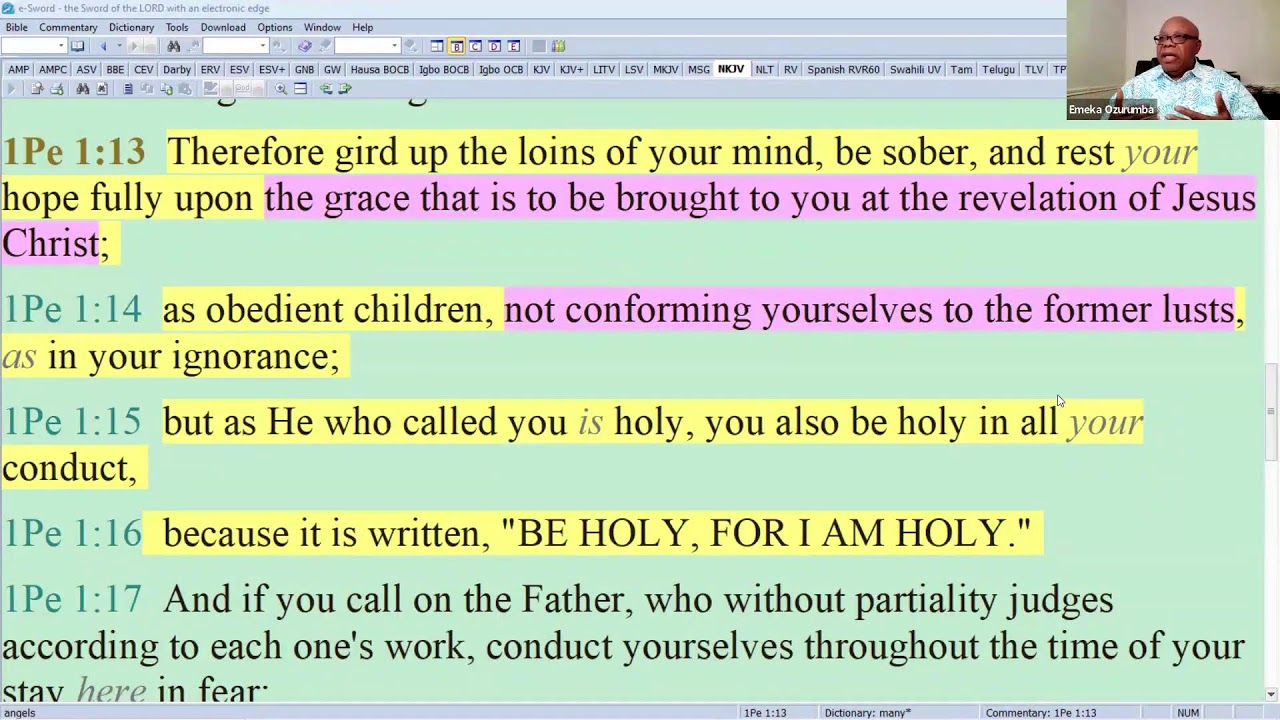
Task: Switch to the NLT translation tab
Action: [764, 70]
